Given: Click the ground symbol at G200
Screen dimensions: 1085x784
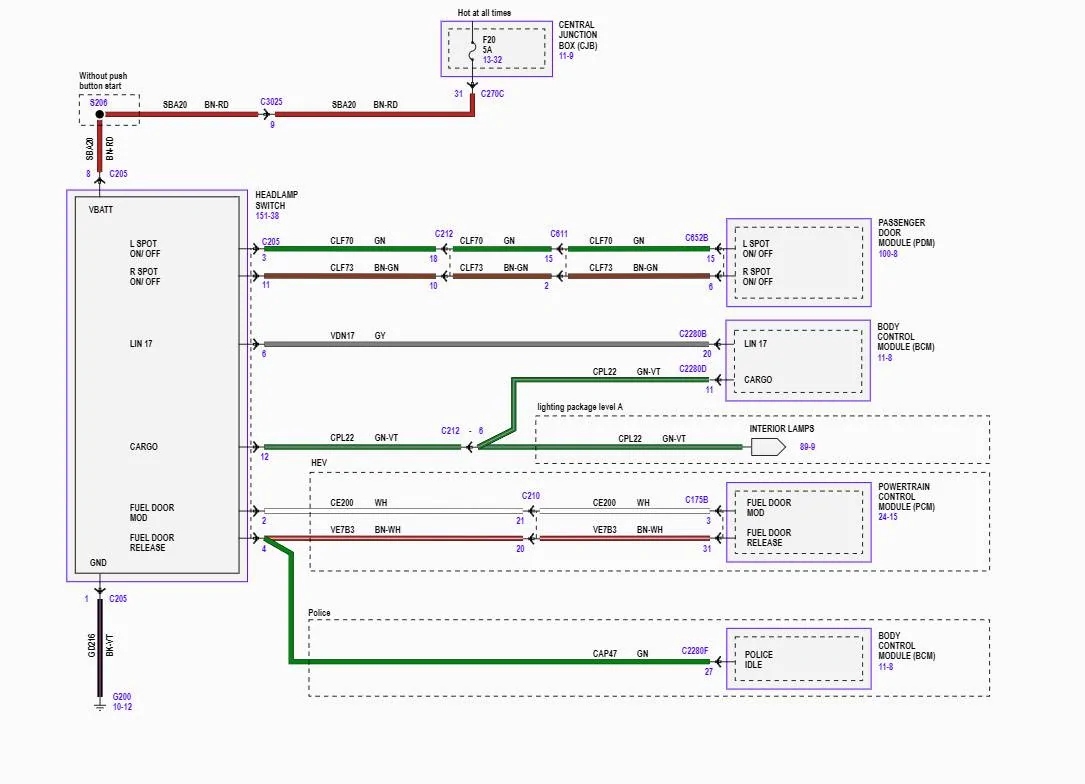Looking at the screenshot, I should (99, 705).
